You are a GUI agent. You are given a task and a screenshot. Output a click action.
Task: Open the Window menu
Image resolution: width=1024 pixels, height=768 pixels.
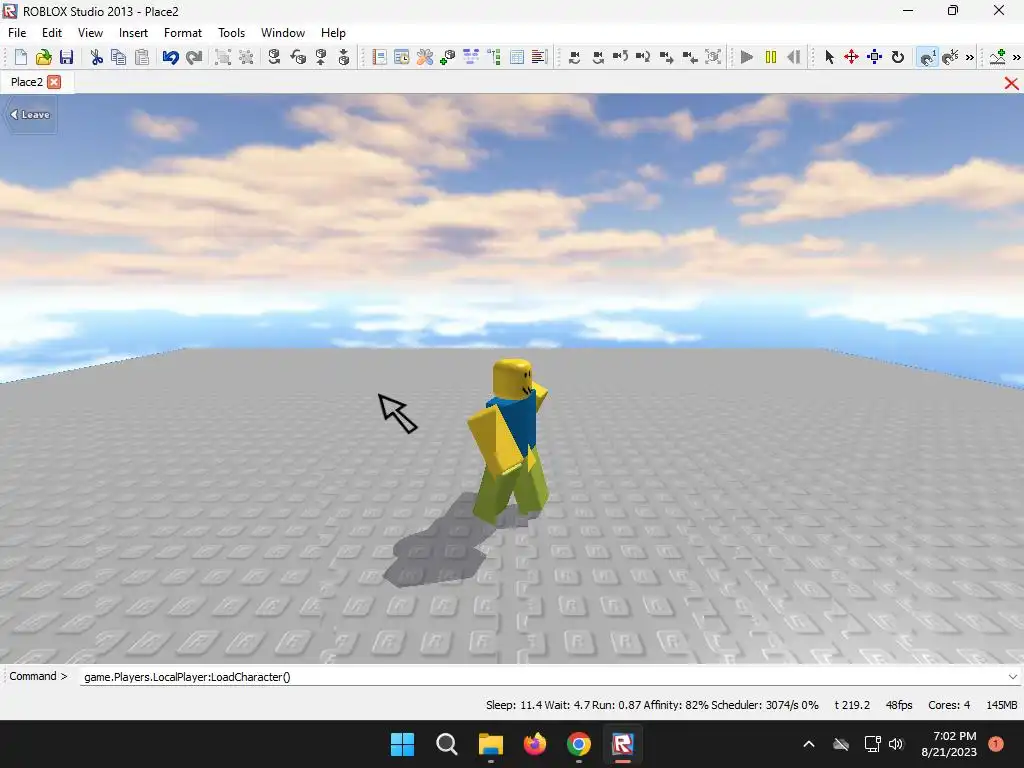(283, 33)
